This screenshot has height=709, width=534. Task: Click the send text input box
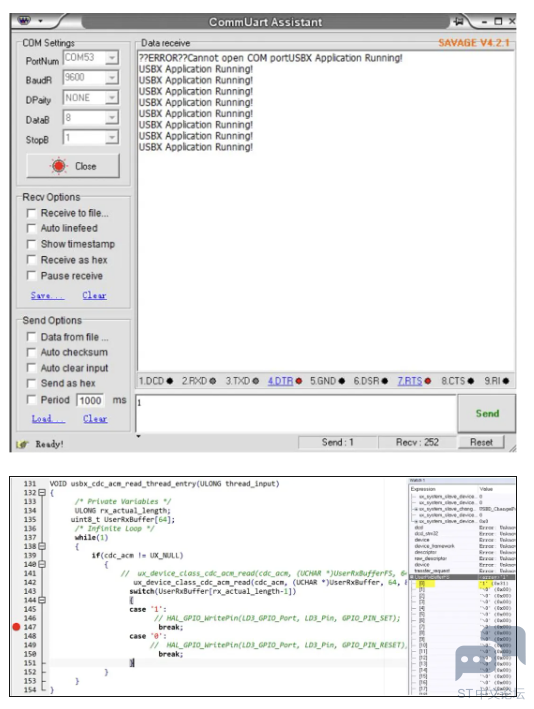(x=296, y=413)
